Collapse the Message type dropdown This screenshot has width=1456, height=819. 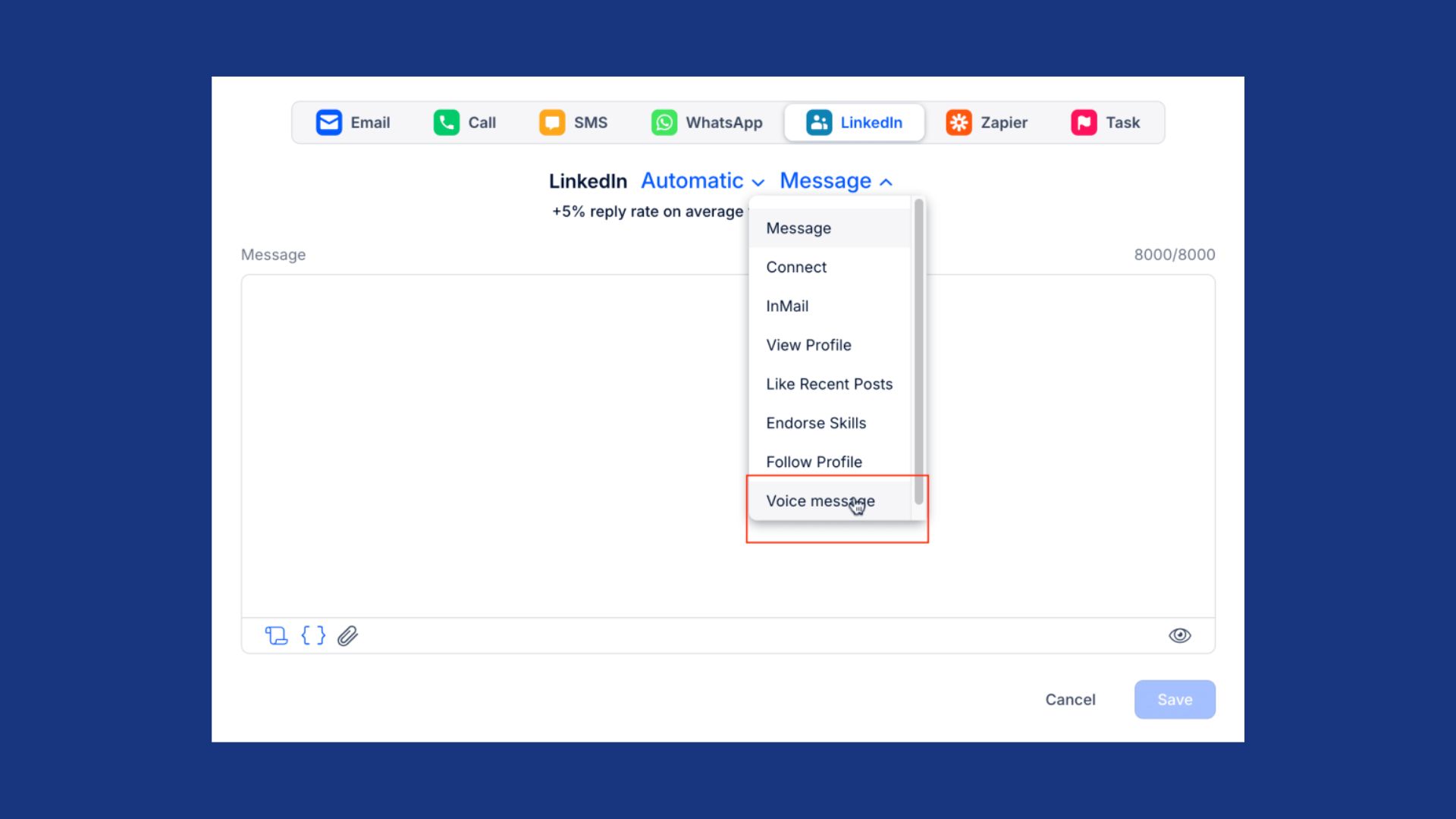[x=835, y=180]
